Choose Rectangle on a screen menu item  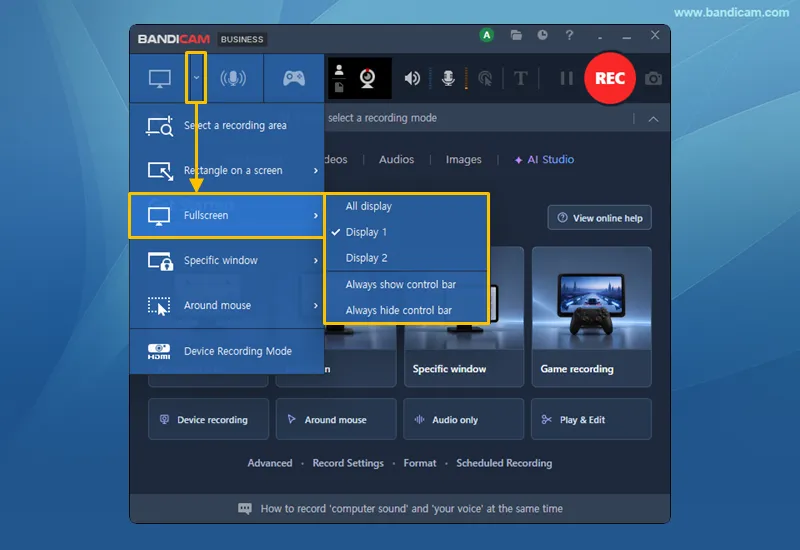pos(227,170)
